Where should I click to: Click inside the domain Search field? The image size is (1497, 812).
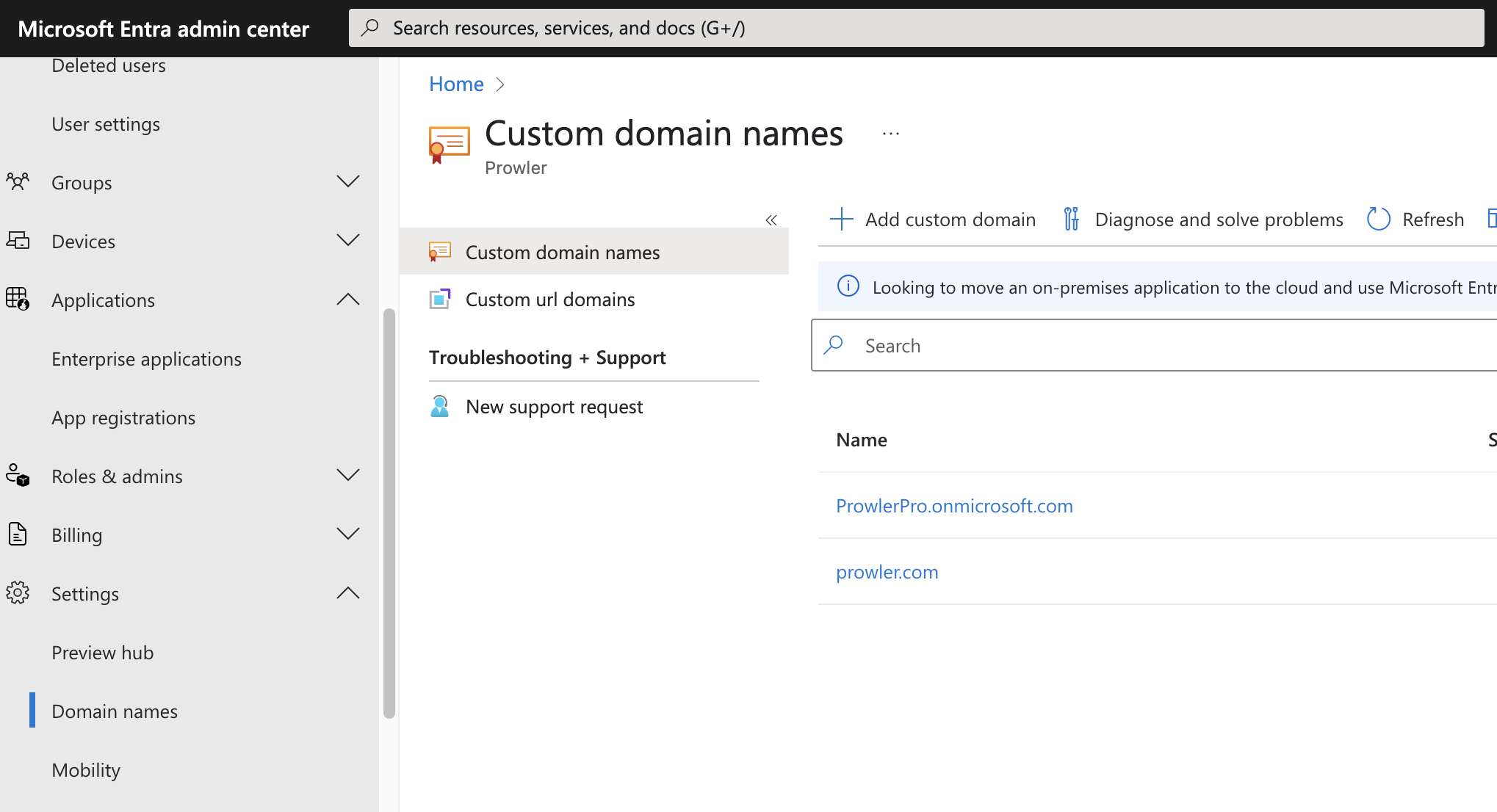click(1028, 345)
